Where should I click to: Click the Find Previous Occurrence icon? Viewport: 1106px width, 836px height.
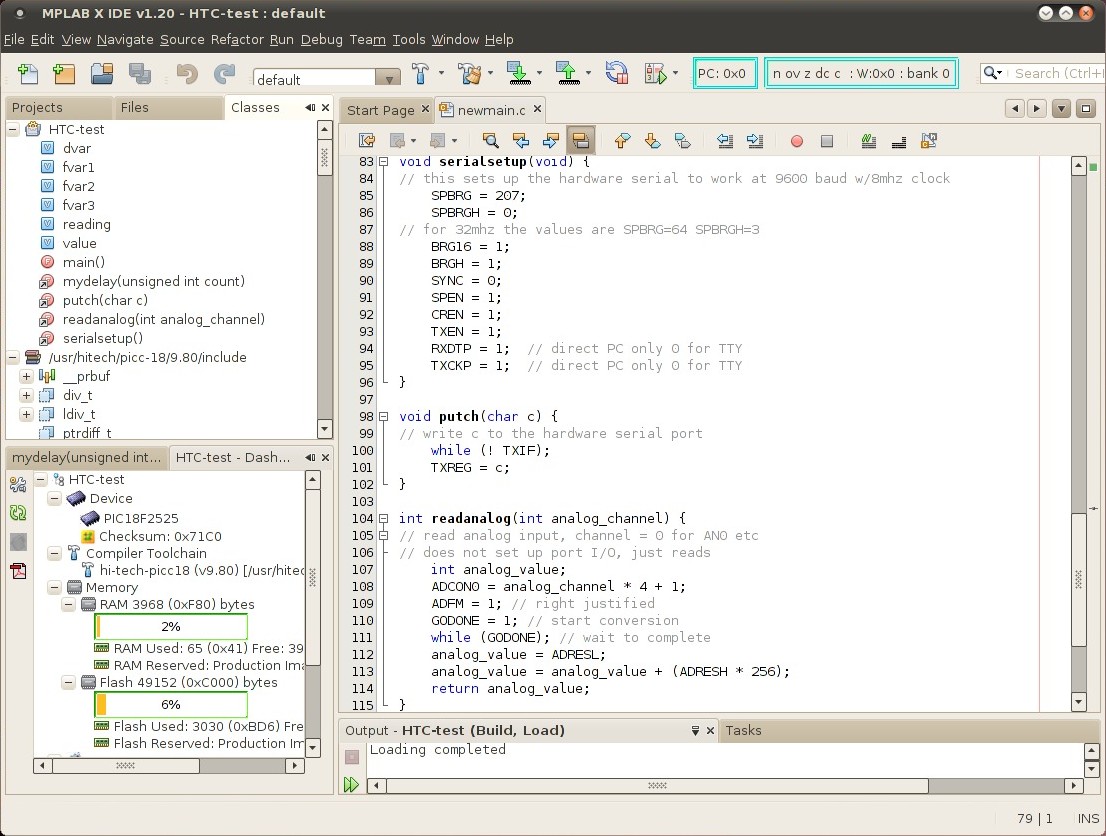click(x=521, y=140)
